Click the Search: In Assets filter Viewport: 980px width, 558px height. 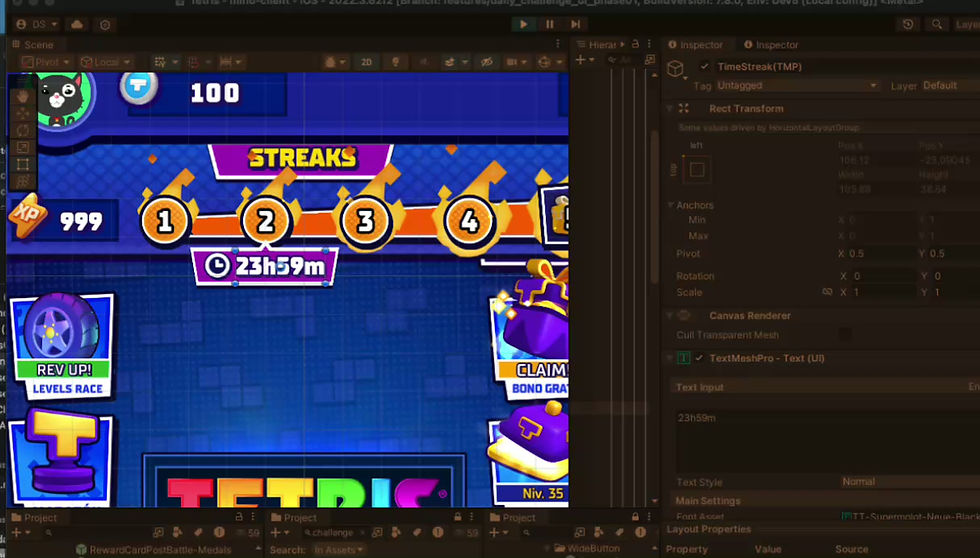[338, 550]
